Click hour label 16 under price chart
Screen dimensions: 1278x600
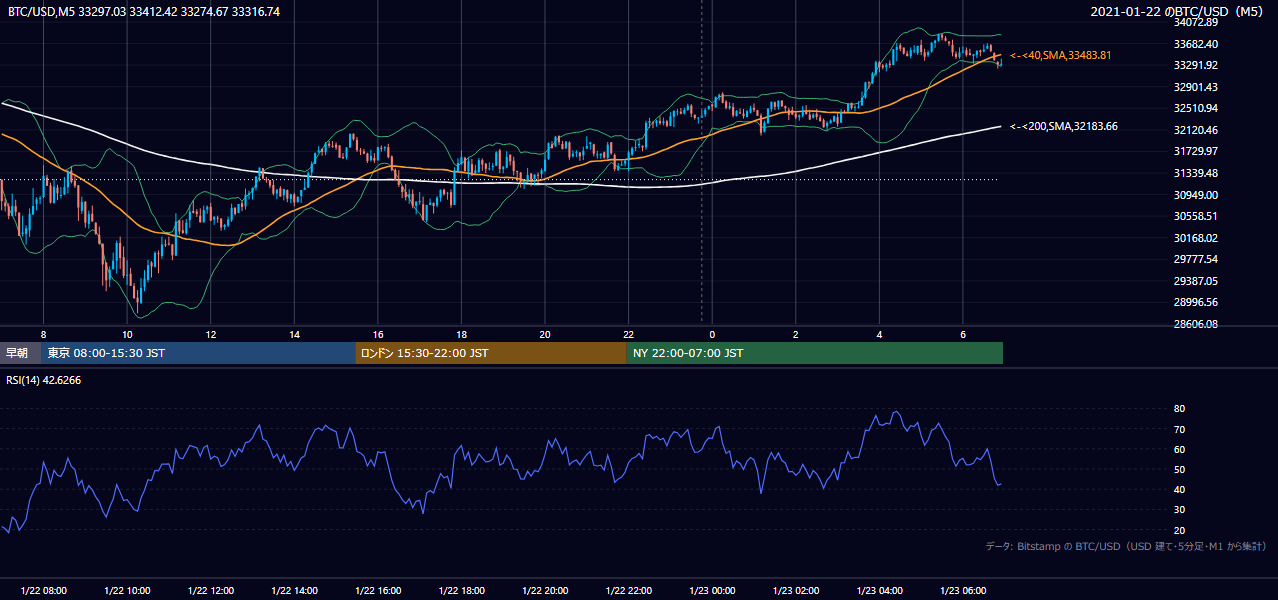(x=378, y=334)
